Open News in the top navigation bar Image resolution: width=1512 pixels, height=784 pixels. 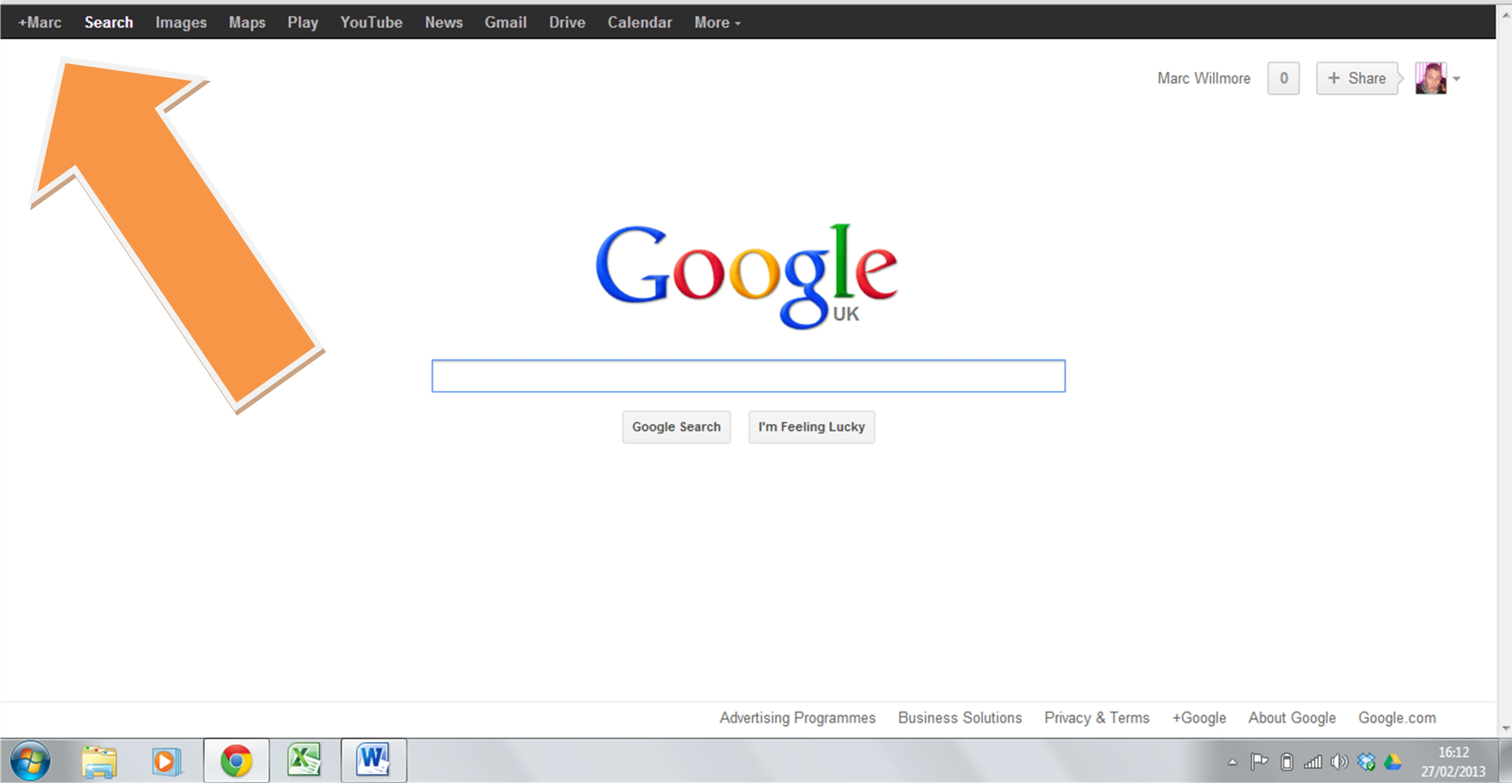(444, 22)
